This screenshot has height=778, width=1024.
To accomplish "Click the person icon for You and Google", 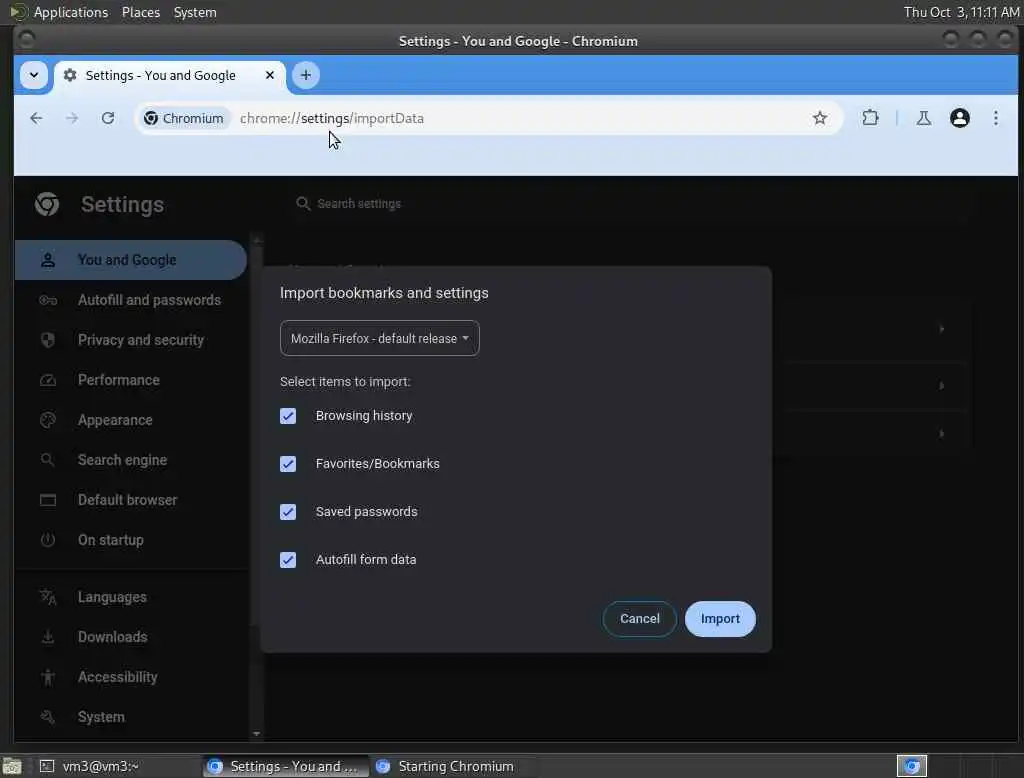I will pyautogui.click(x=48, y=260).
